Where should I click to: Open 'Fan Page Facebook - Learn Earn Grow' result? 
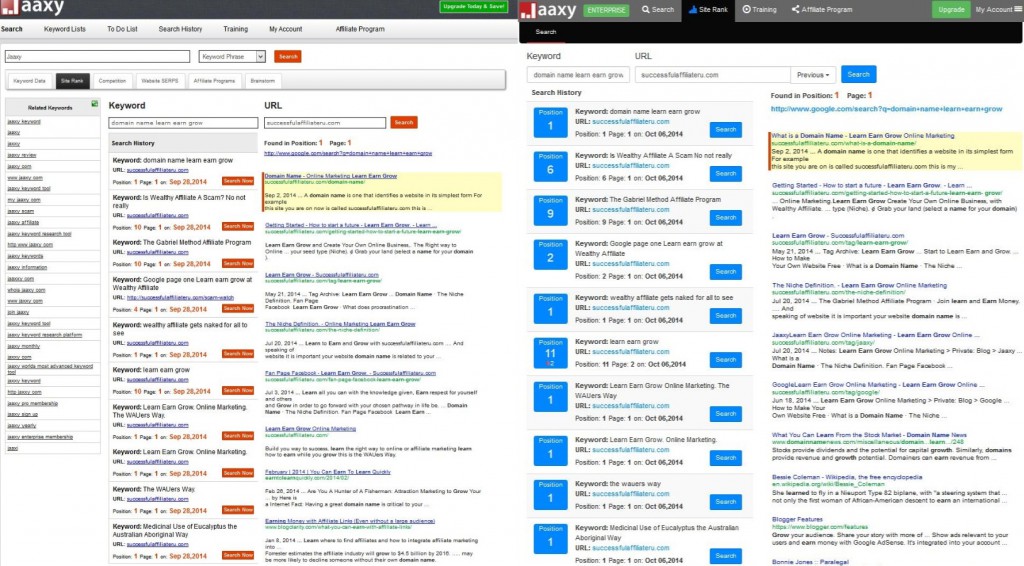350,373
